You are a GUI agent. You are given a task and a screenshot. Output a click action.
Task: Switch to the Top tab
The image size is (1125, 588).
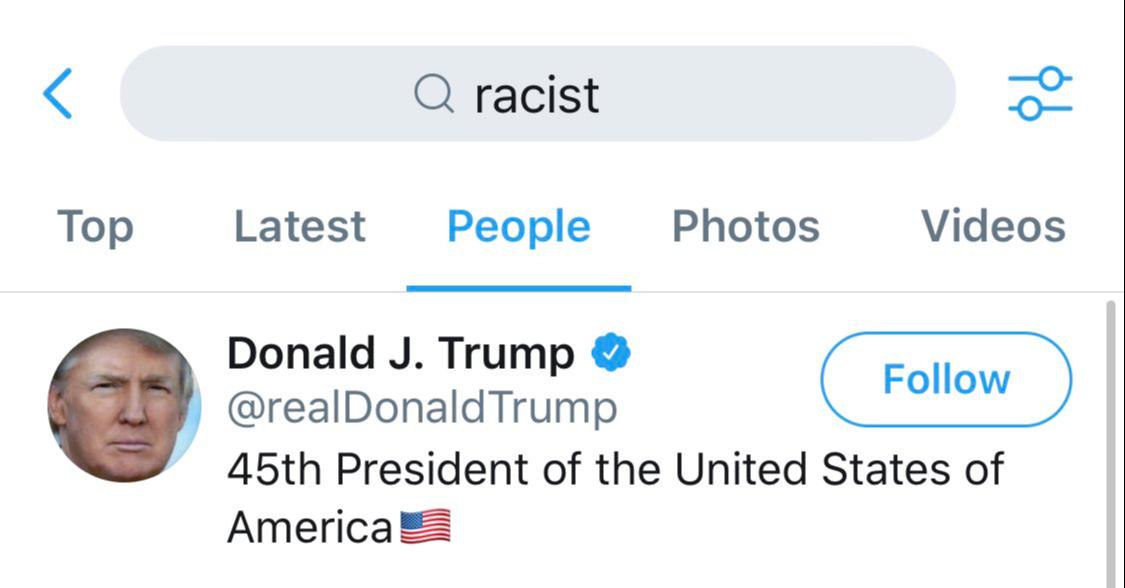95,227
